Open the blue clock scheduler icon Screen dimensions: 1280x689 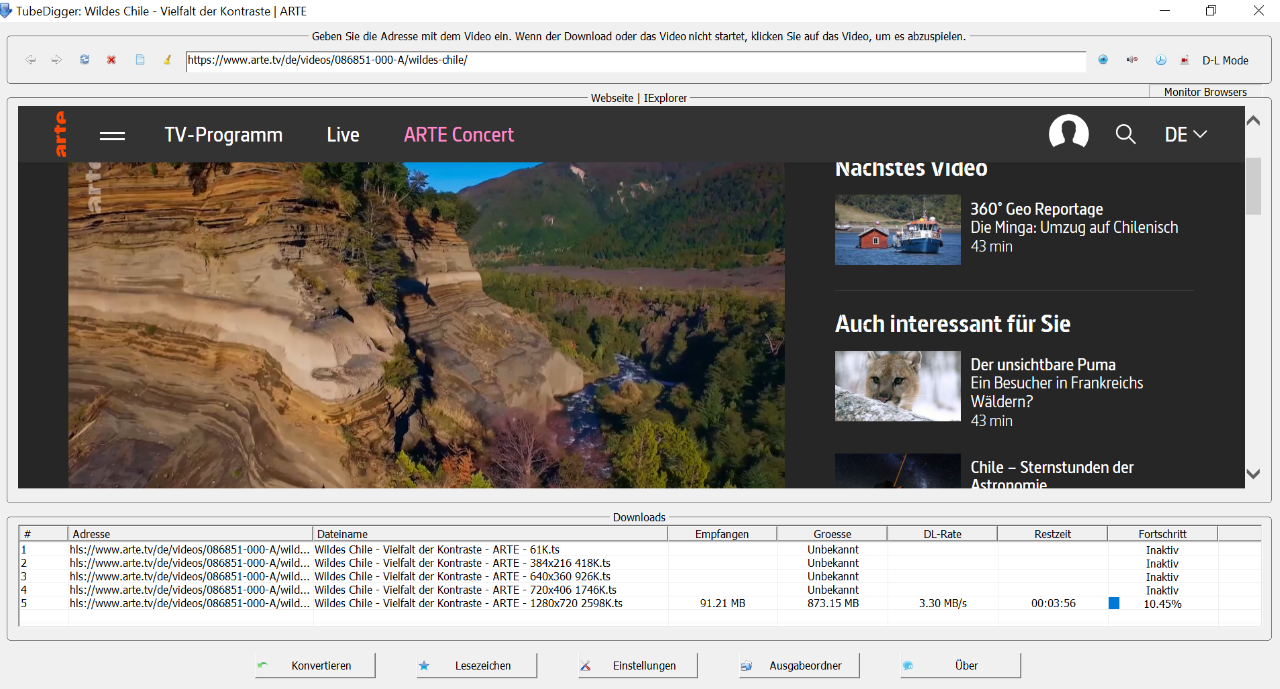pos(1160,60)
